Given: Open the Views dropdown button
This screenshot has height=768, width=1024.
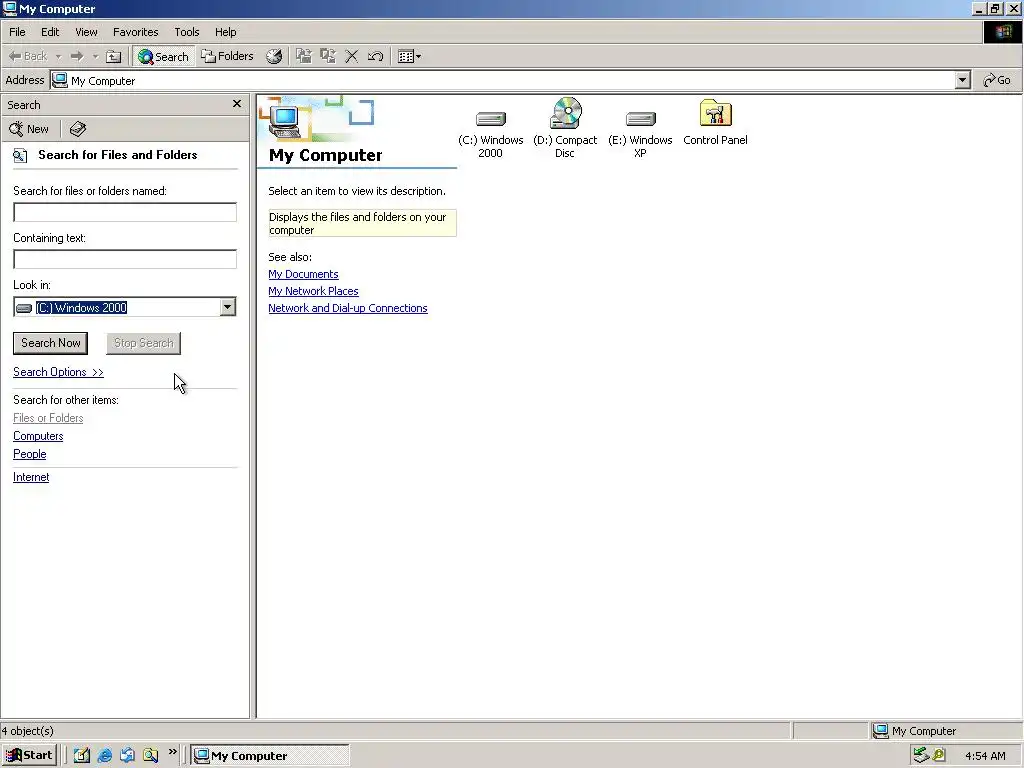Looking at the screenshot, I should point(409,56).
